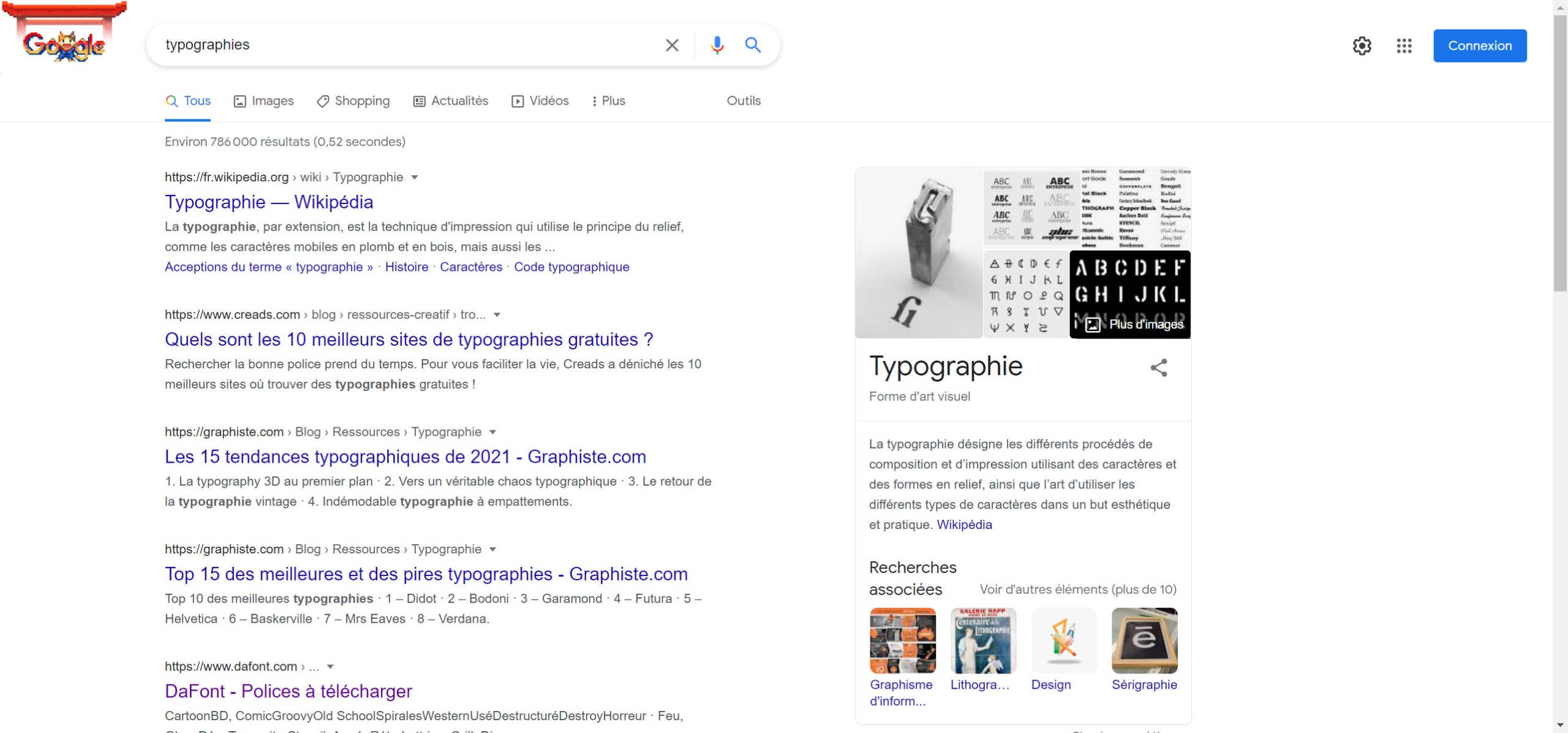Click Voir d'autres éléments (plus de 10)

[x=1078, y=590]
